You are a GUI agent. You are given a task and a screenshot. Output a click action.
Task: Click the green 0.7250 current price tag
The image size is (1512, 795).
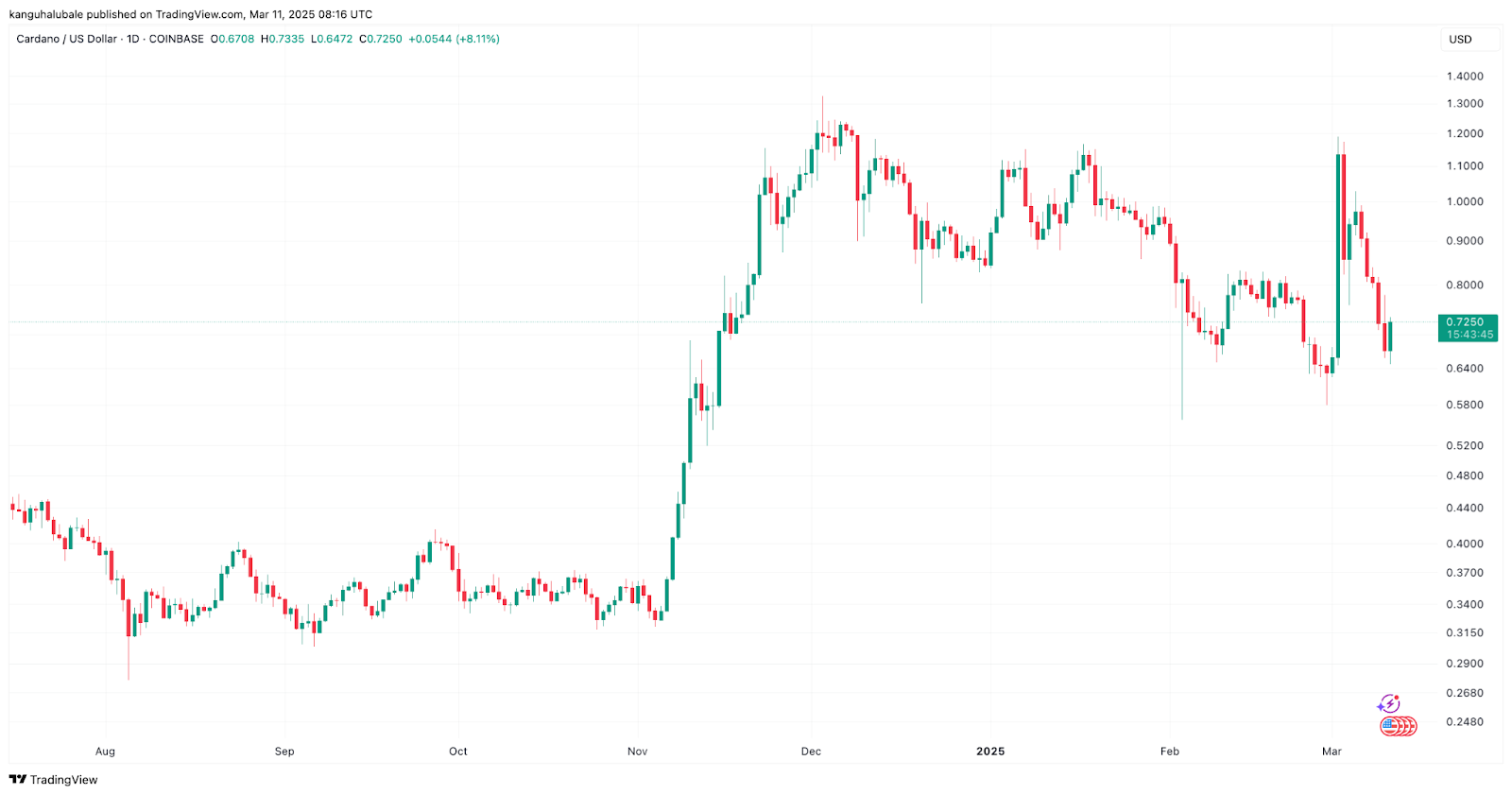point(1466,322)
